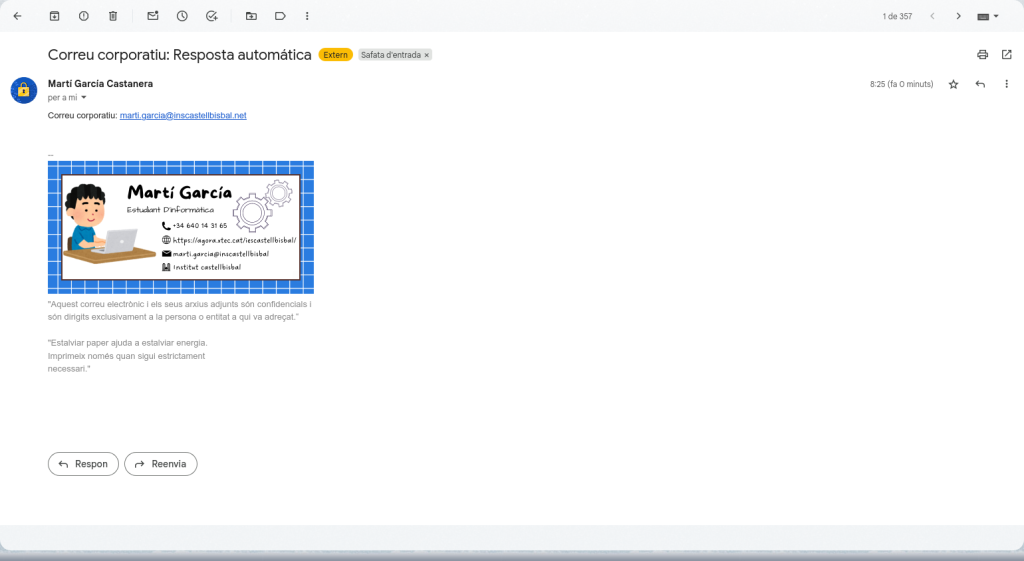The width and height of the screenshot is (1024, 561).
Task: Delete the email with the trash icon
Action: click(112, 16)
